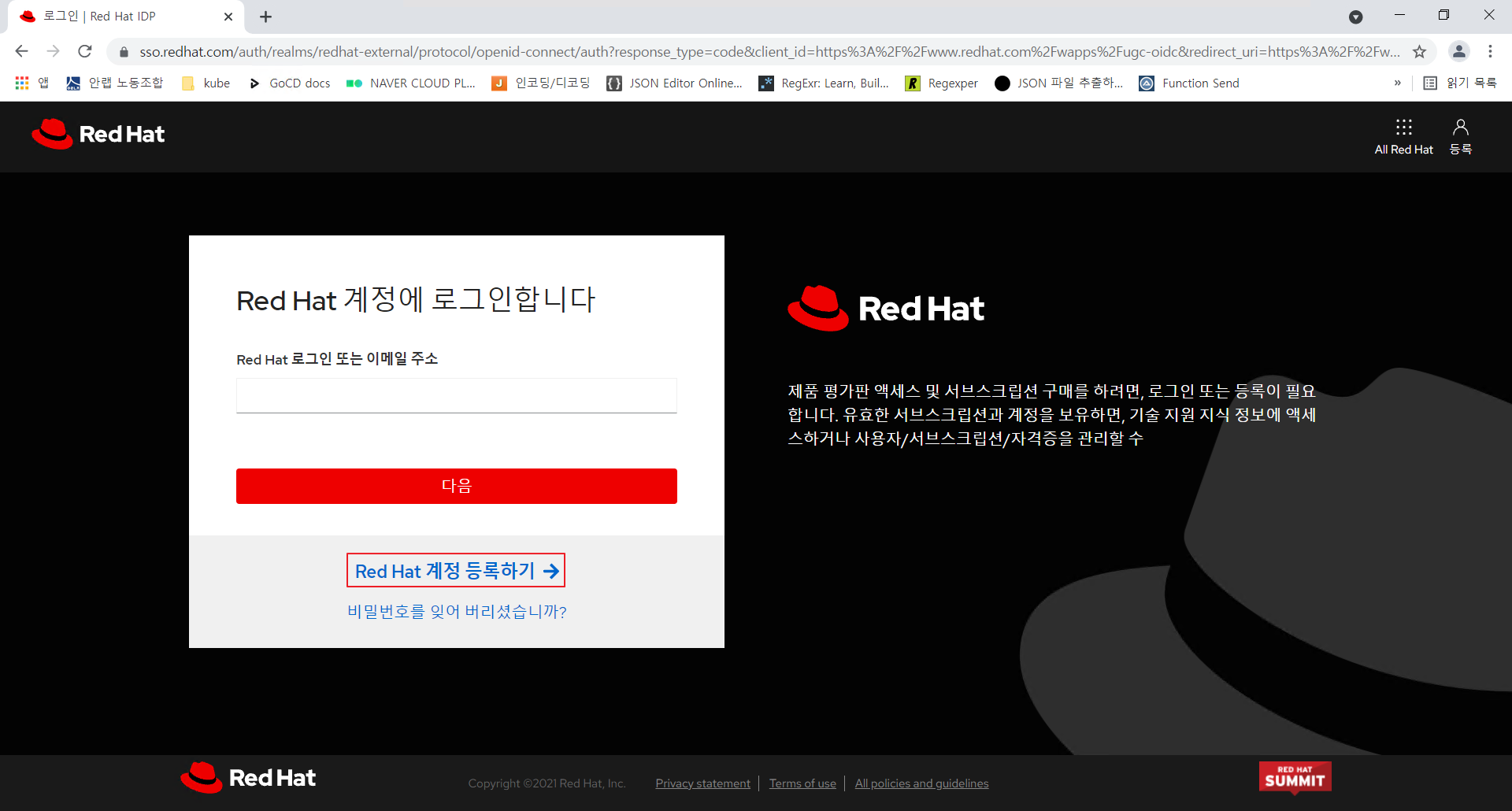Open the Function Send bookmark

[1189, 83]
